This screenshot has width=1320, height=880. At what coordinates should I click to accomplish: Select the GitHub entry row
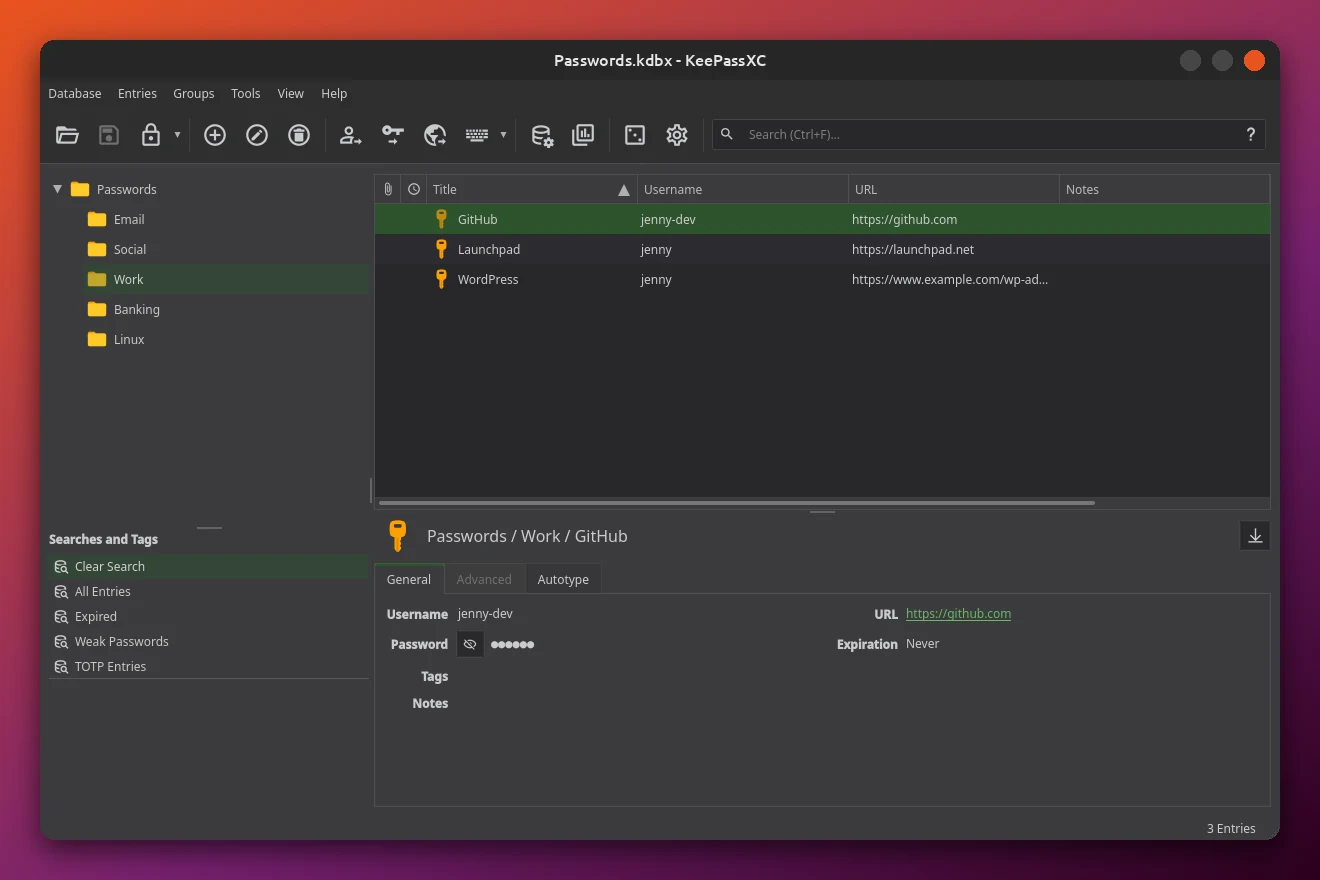[822, 219]
